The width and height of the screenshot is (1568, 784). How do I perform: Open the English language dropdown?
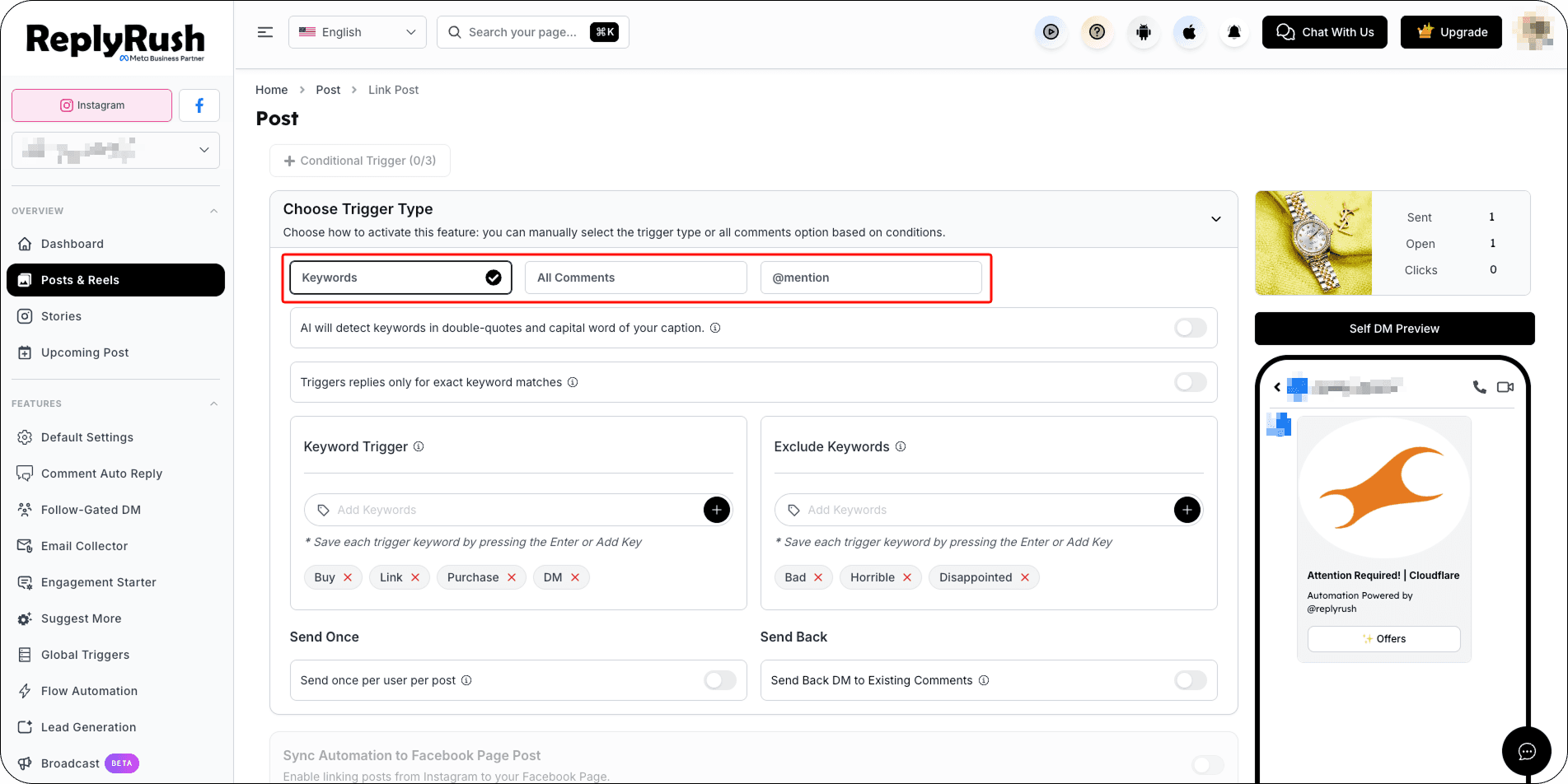point(358,32)
